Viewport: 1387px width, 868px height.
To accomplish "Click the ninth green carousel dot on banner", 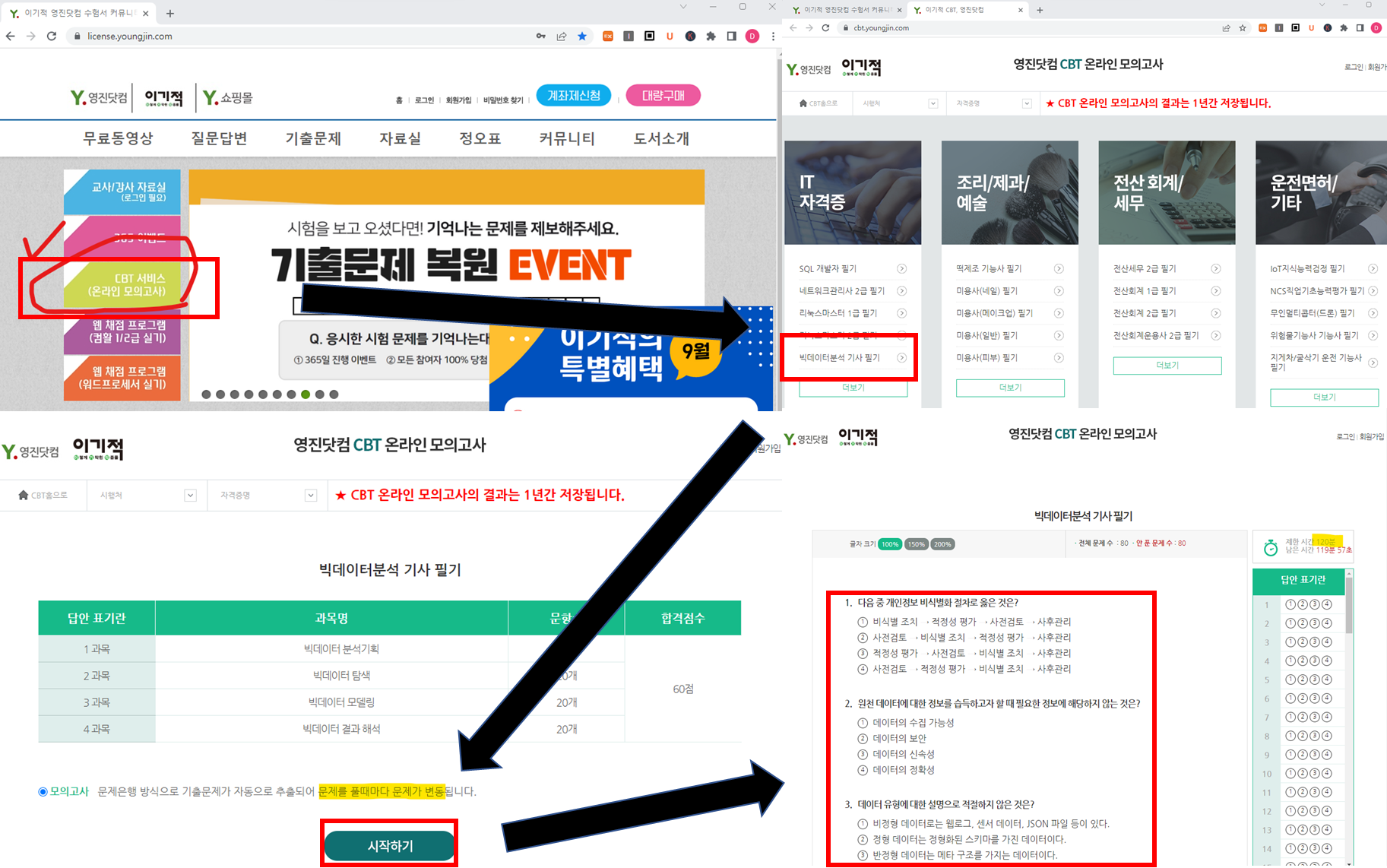I will 306,394.
